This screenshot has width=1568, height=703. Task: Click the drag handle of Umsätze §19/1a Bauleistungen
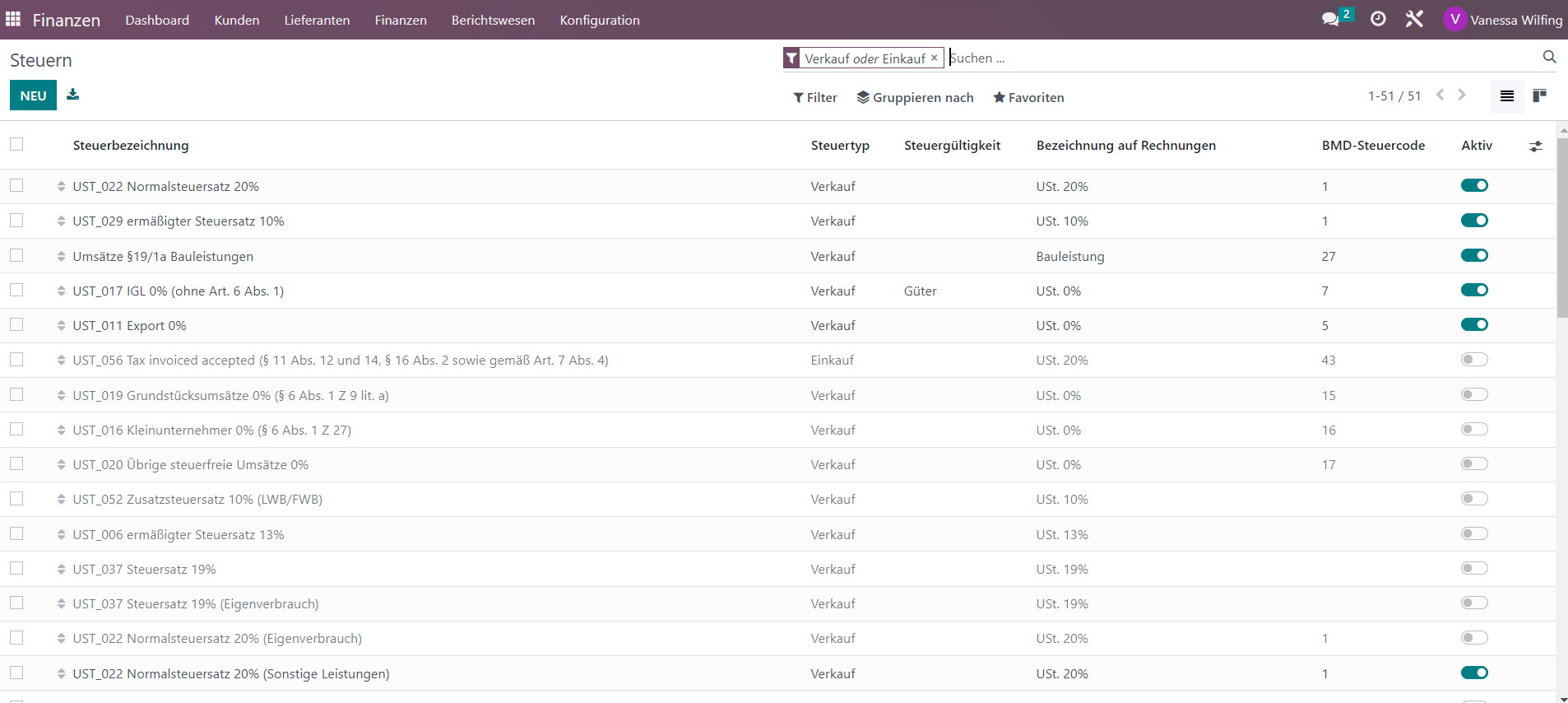[62, 256]
